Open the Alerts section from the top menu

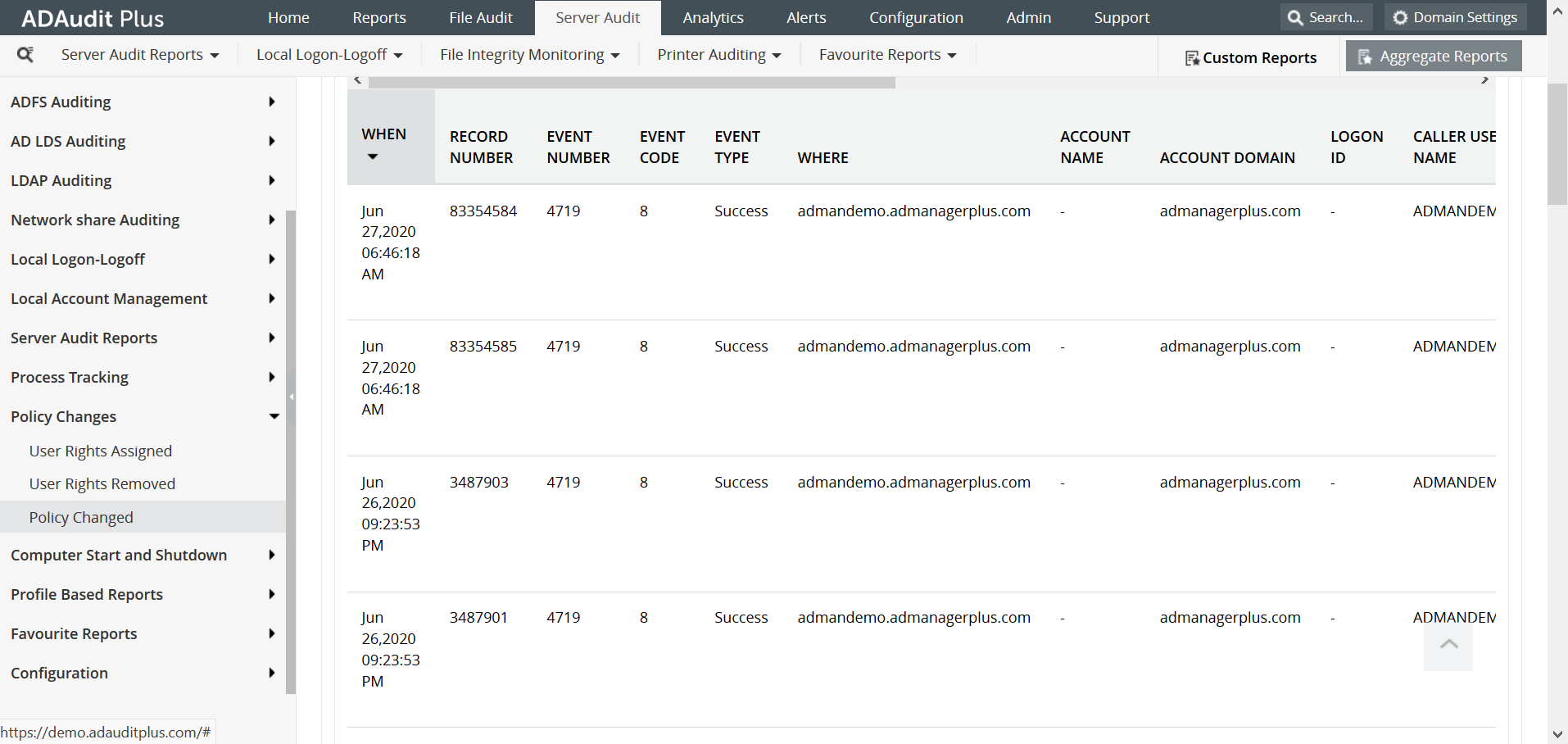coord(806,17)
